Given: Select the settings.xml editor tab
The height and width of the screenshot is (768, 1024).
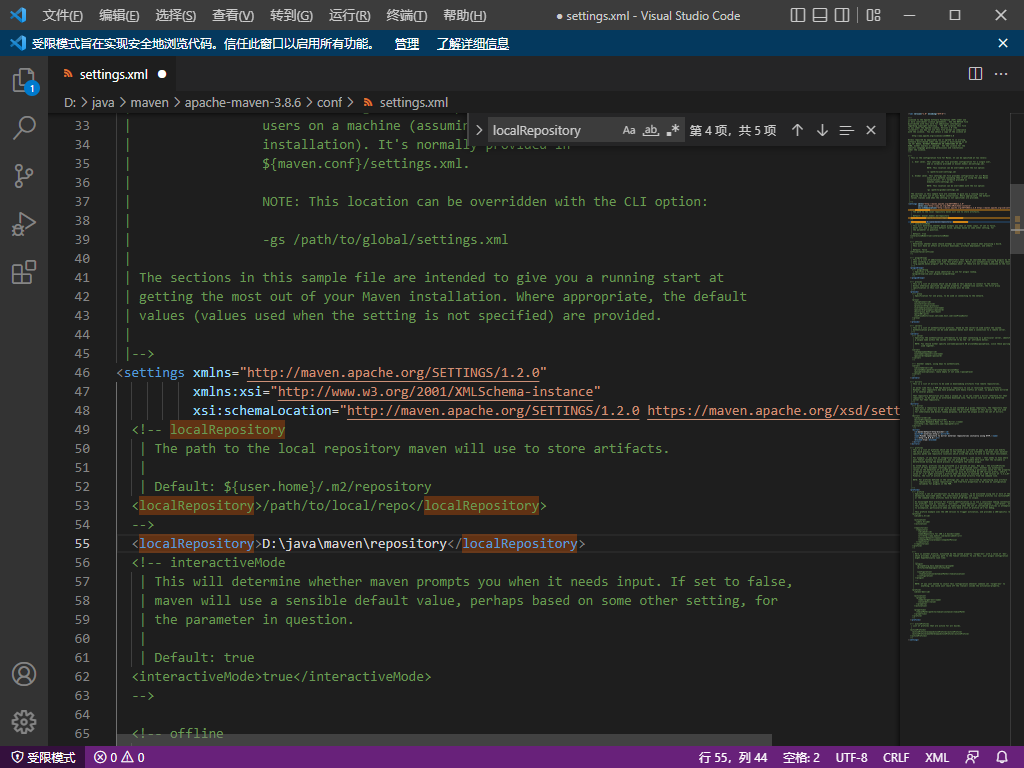Looking at the screenshot, I should (x=113, y=74).
